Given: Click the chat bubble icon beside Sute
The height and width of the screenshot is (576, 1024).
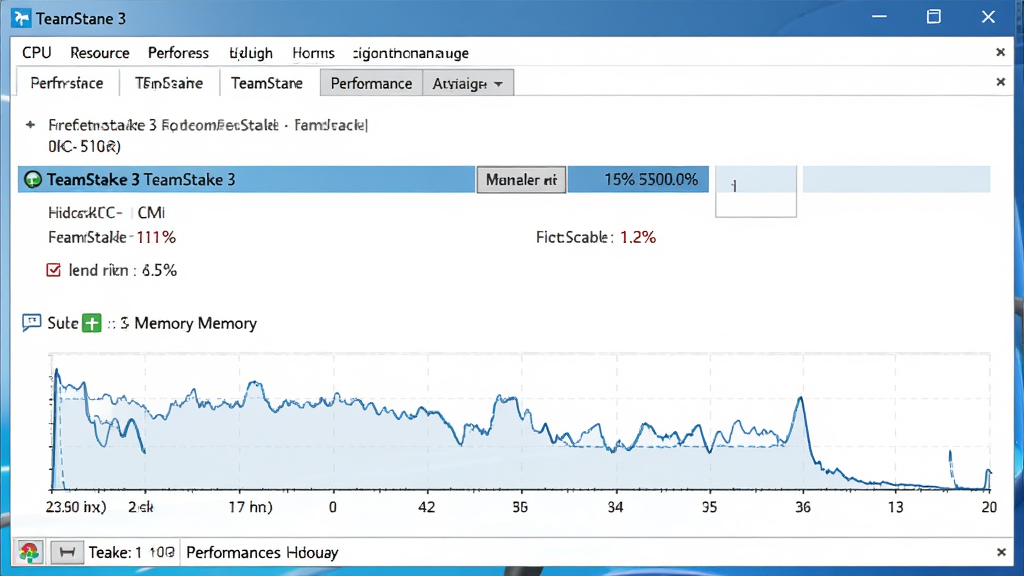Looking at the screenshot, I should click(31, 323).
